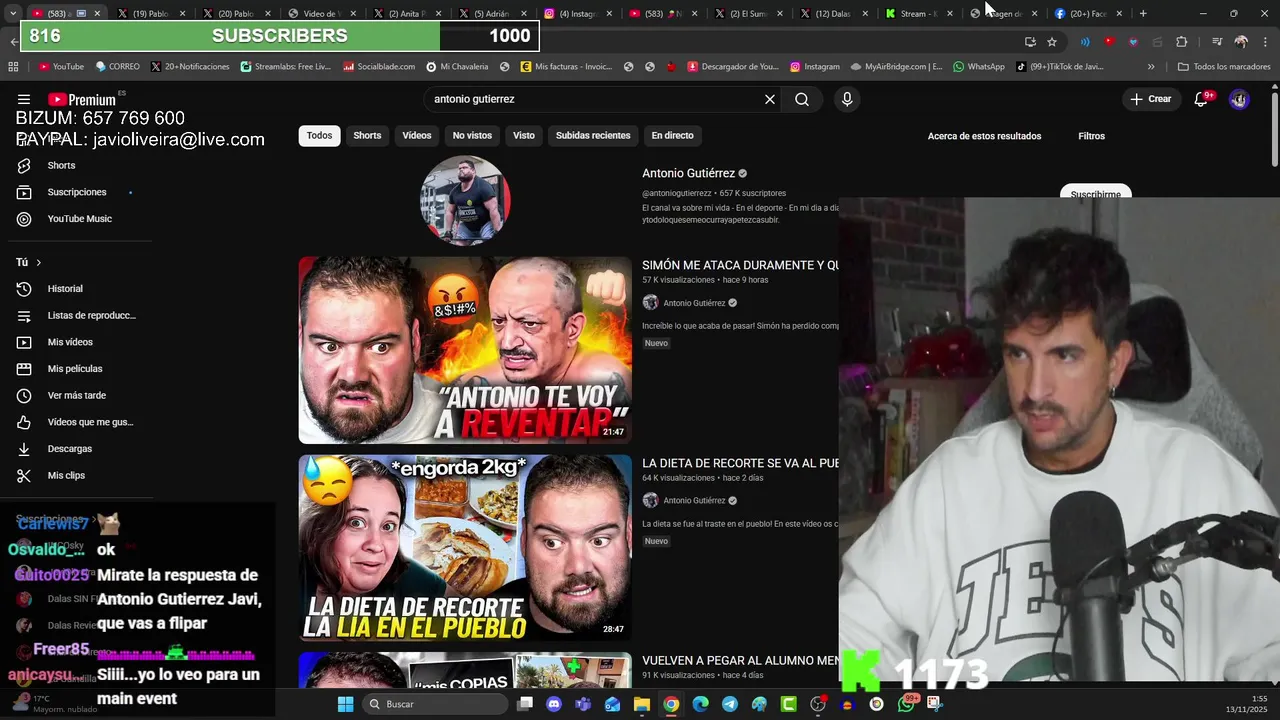
Task: Select the Subidas recientes filter chip
Action: click(593, 135)
